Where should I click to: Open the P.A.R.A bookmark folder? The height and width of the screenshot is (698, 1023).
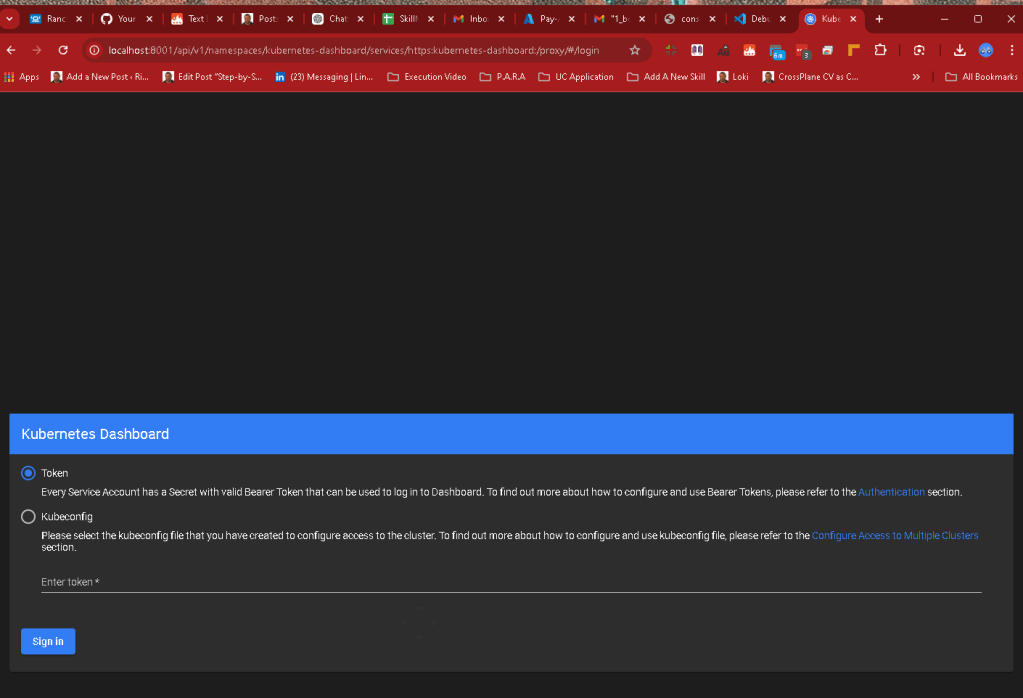(x=502, y=77)
